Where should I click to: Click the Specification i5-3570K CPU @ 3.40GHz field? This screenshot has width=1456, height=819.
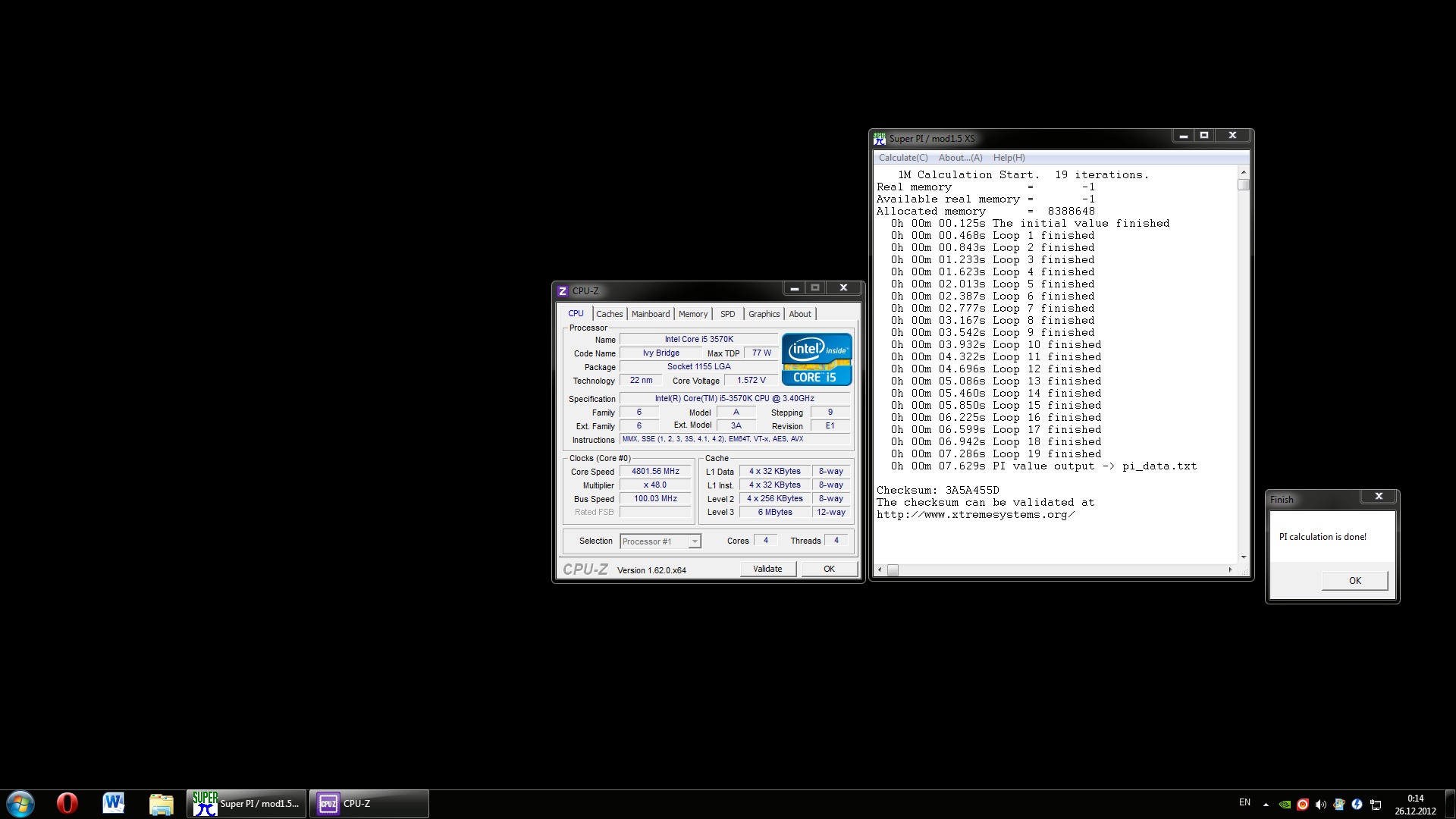(735, 399)
